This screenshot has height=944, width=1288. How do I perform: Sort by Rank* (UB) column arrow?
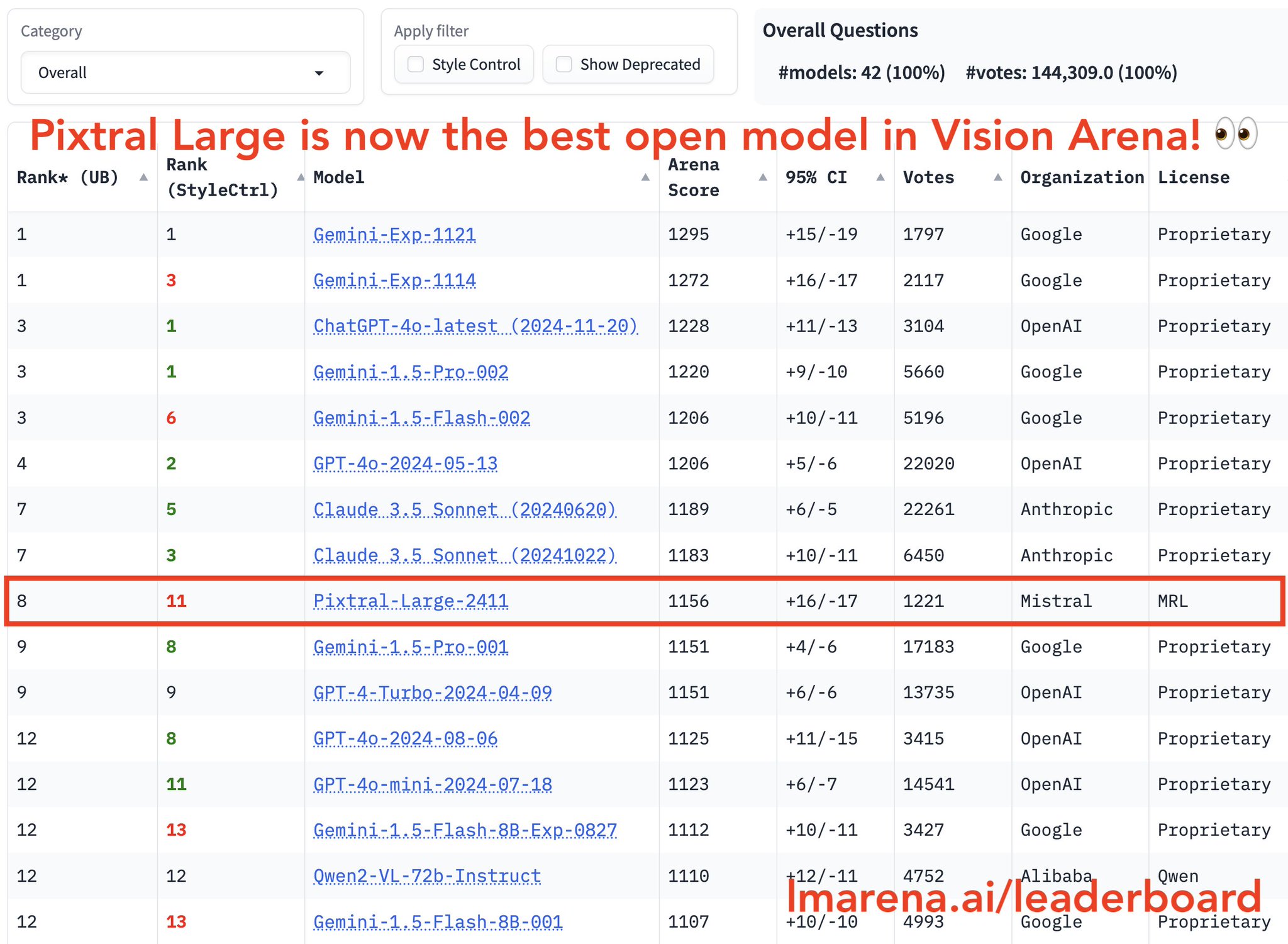[x=143, y=177]
